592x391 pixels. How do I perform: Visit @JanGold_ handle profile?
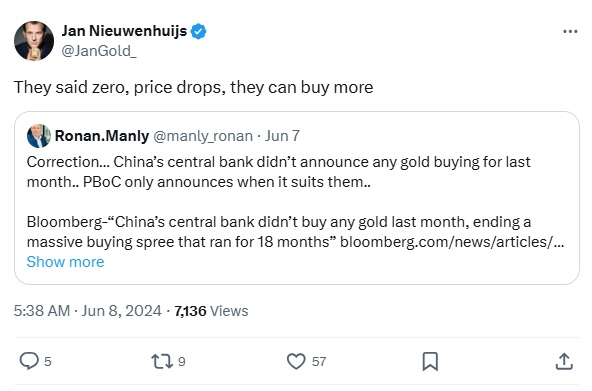coord(99,51)
